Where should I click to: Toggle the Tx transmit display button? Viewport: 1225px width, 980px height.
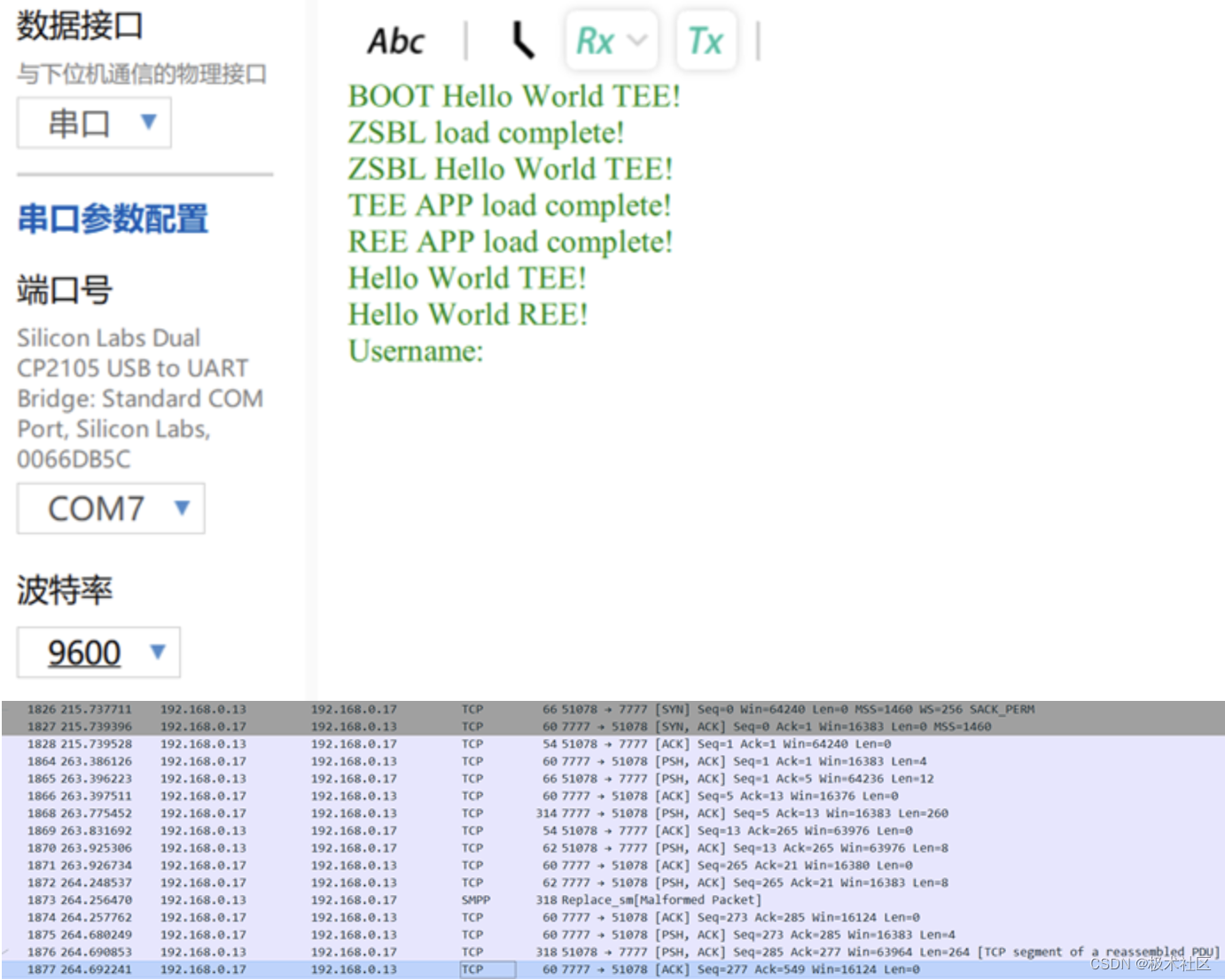click(x=706, y=41)
